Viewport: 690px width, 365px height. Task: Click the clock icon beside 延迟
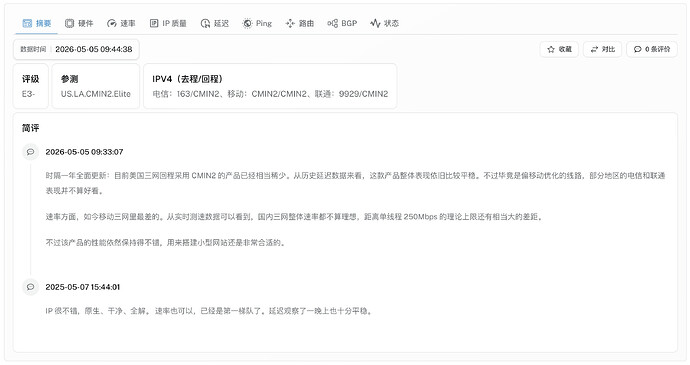click(x=205, y=23)
